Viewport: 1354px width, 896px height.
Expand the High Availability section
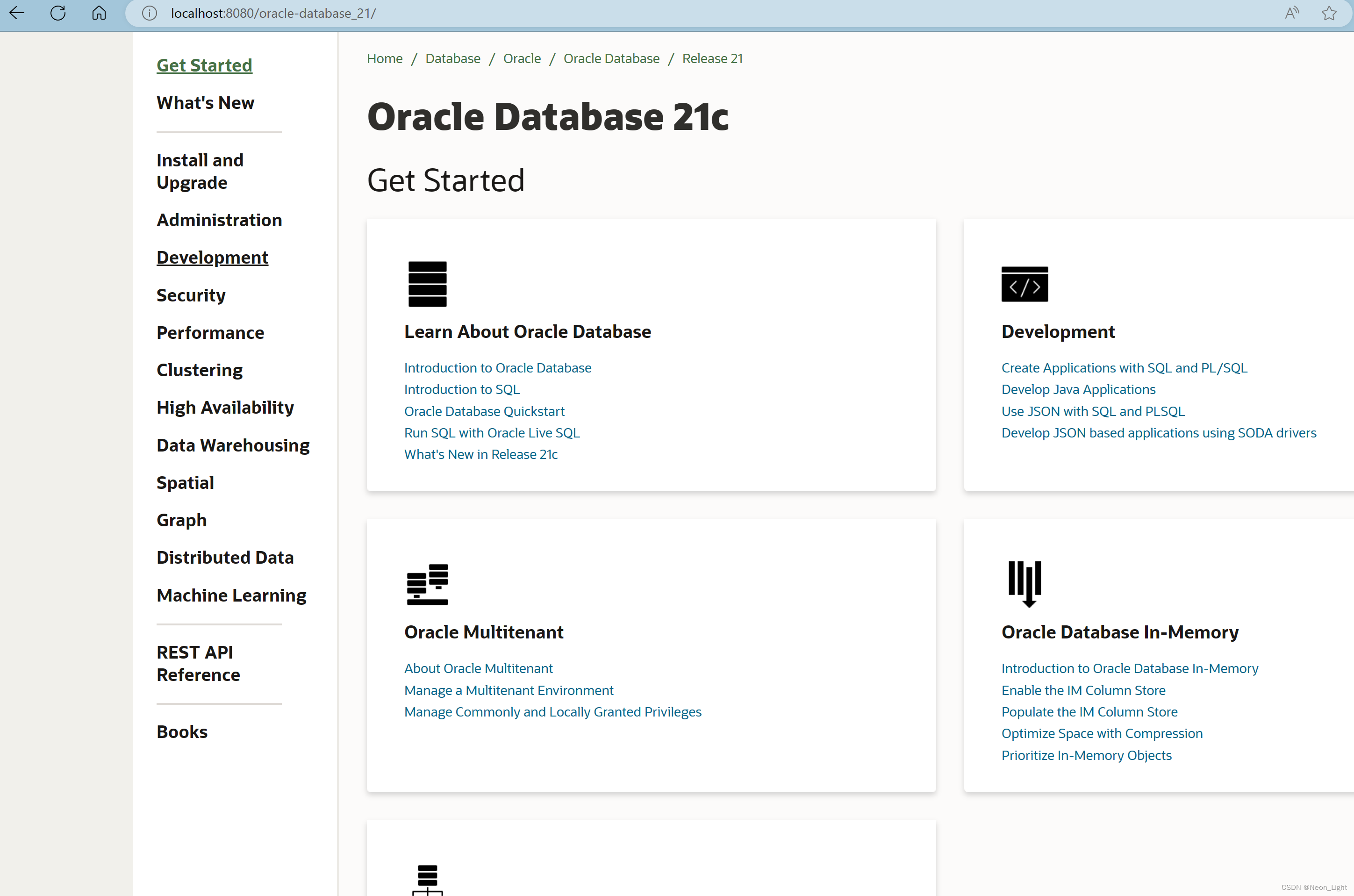tap(225, 407)
